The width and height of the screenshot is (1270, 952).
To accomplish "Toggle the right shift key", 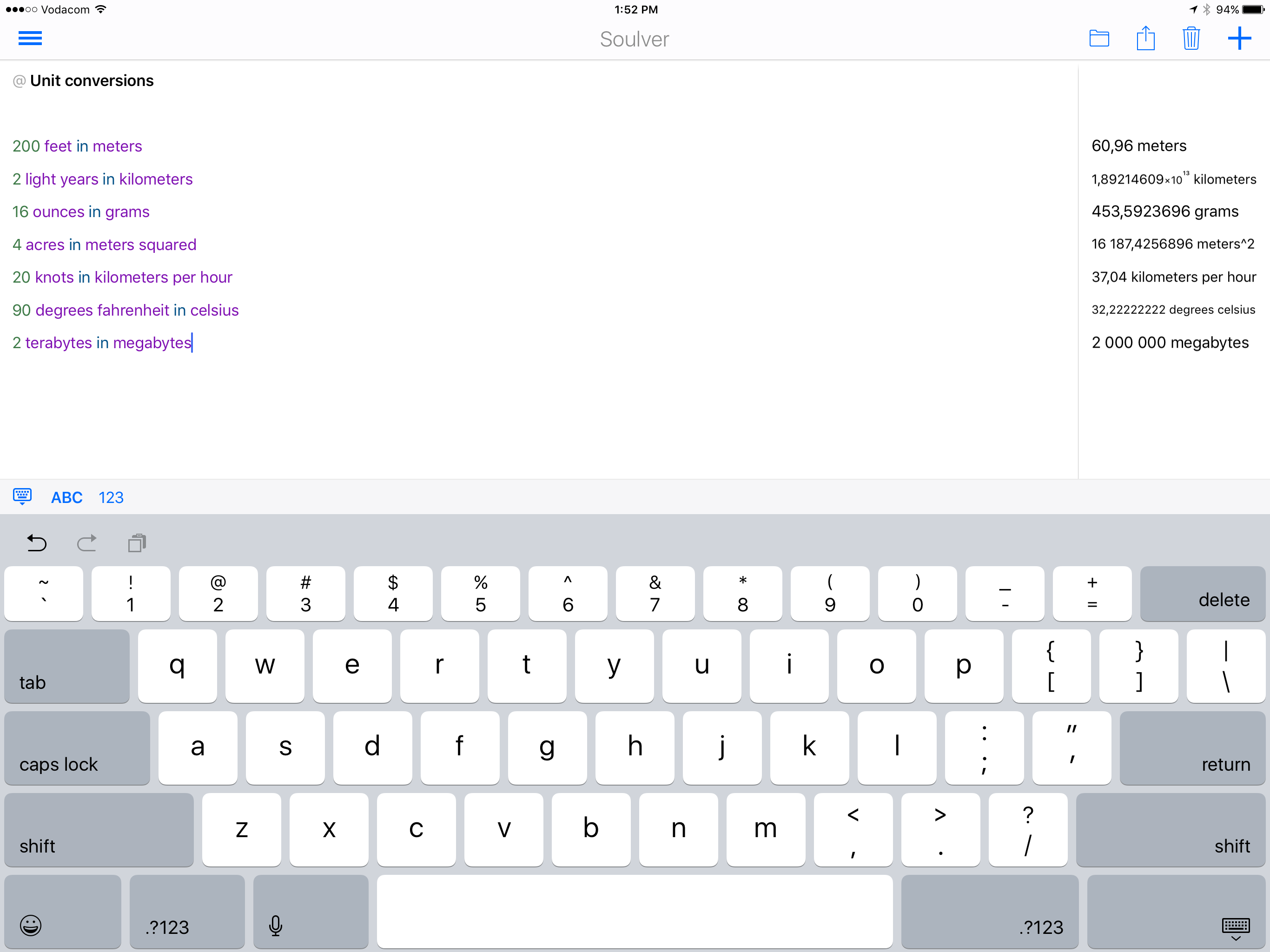I will click(1171, 830).
